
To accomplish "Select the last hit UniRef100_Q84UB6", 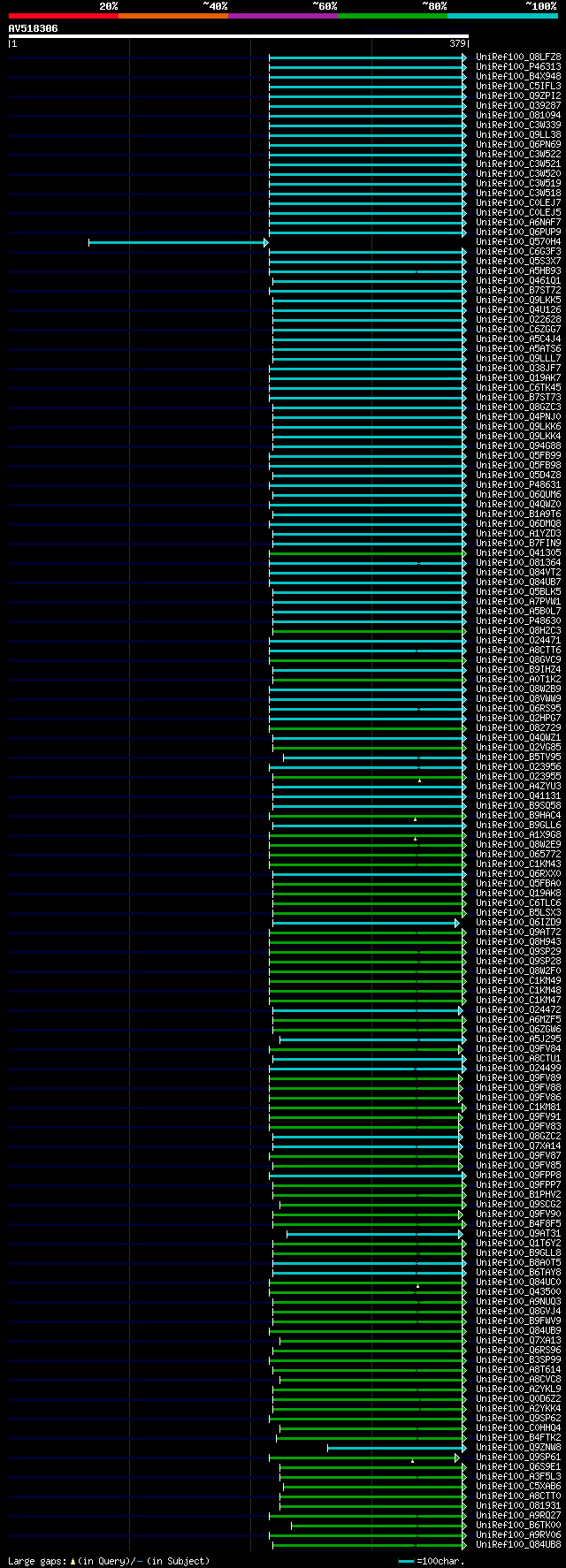I will (x=518, y=1544).
